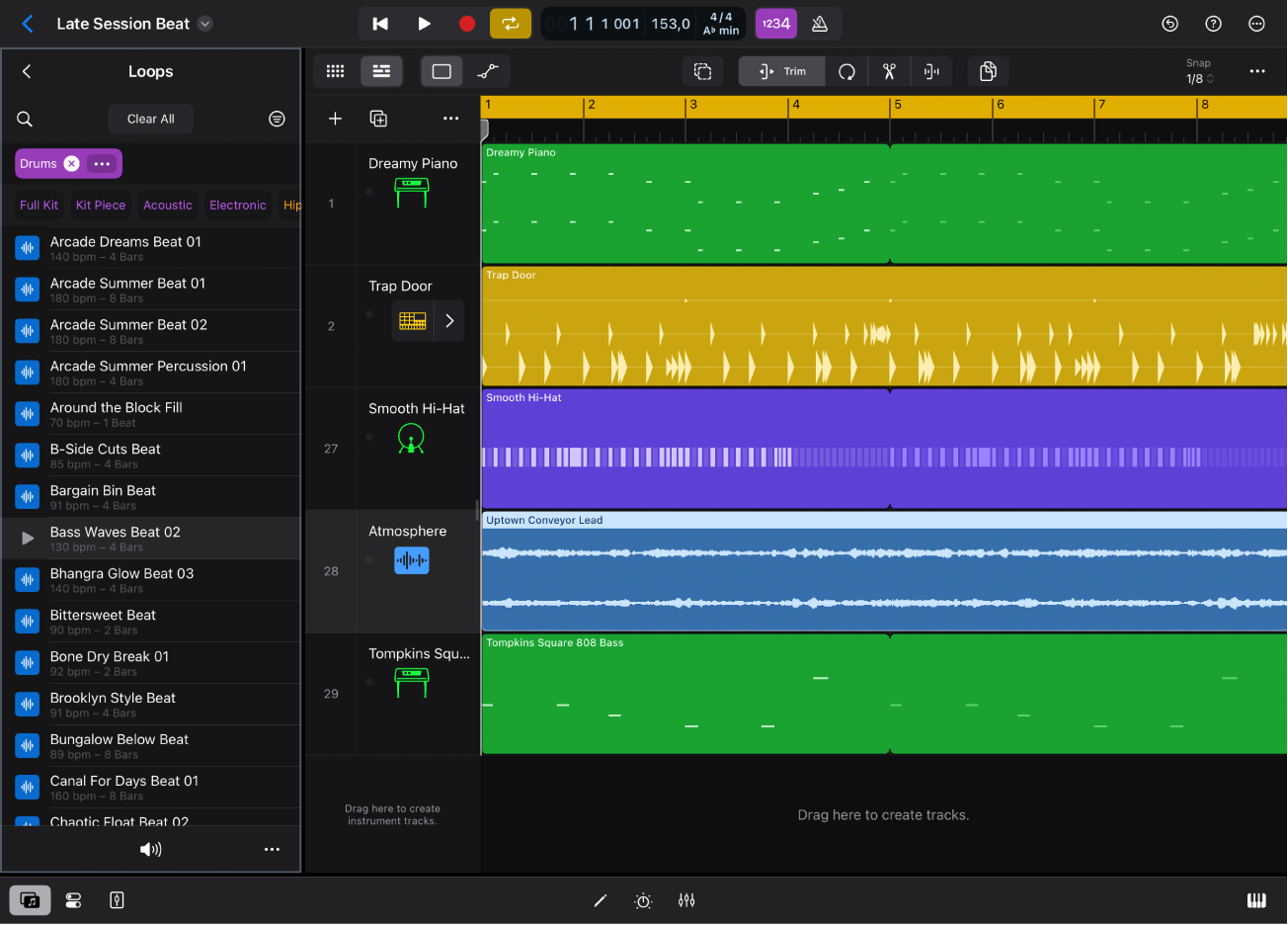Show the playing keyboard icon
The height and width of the screenshot is (925, 1288).
(1255, 900)
